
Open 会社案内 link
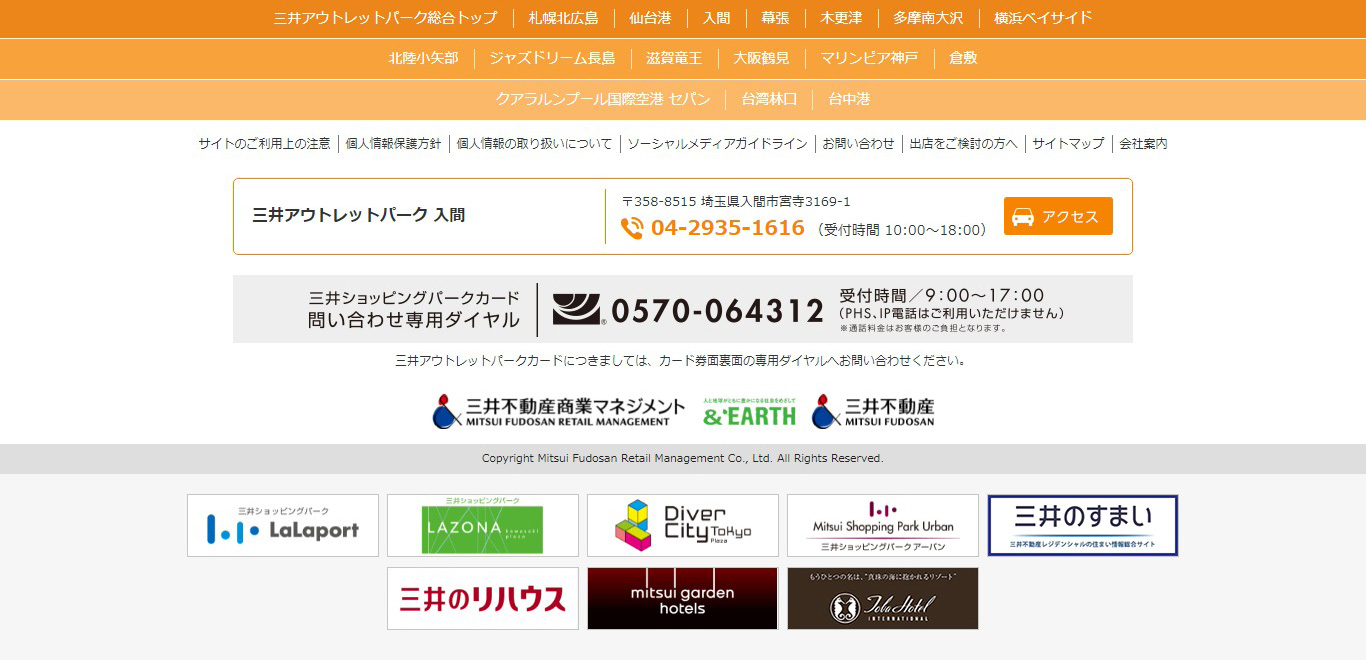pyautogui.click(x=1143, y=144)
